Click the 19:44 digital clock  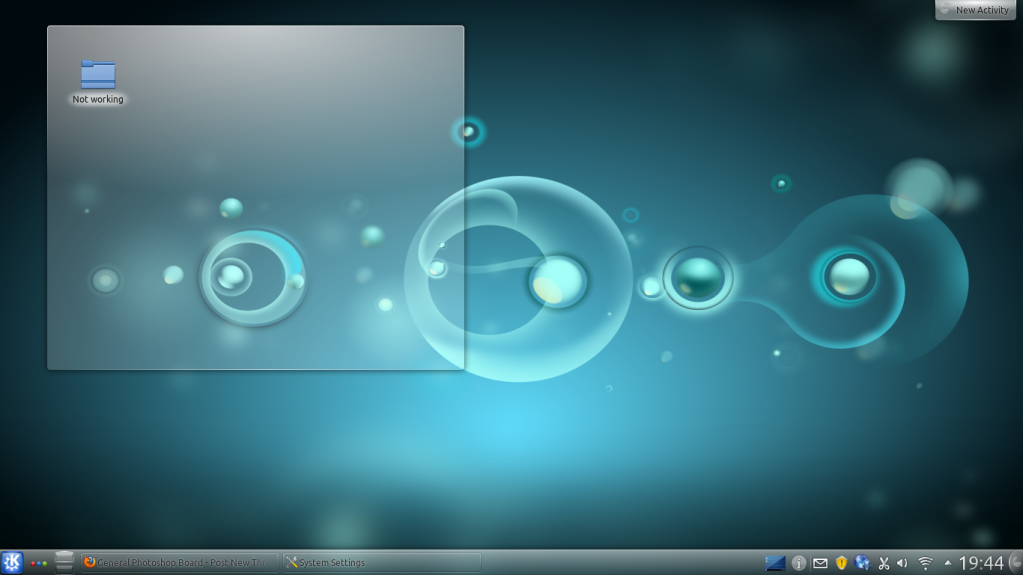click(x=981, y=563)
